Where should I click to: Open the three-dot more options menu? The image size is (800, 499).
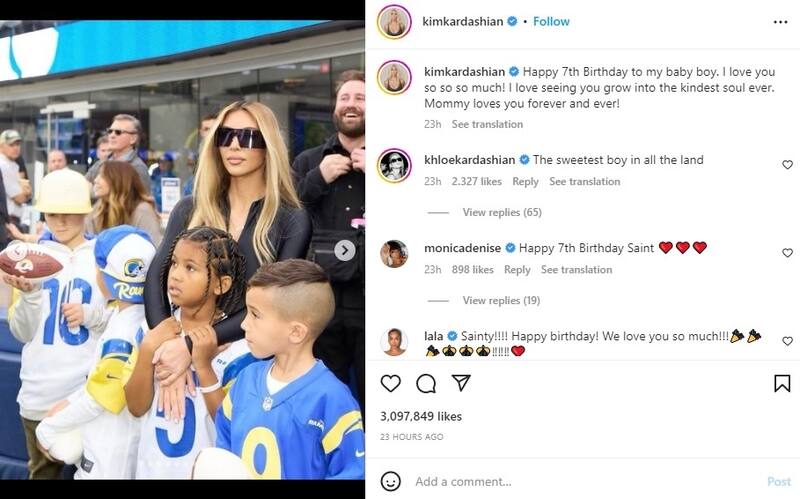point(780,22)
